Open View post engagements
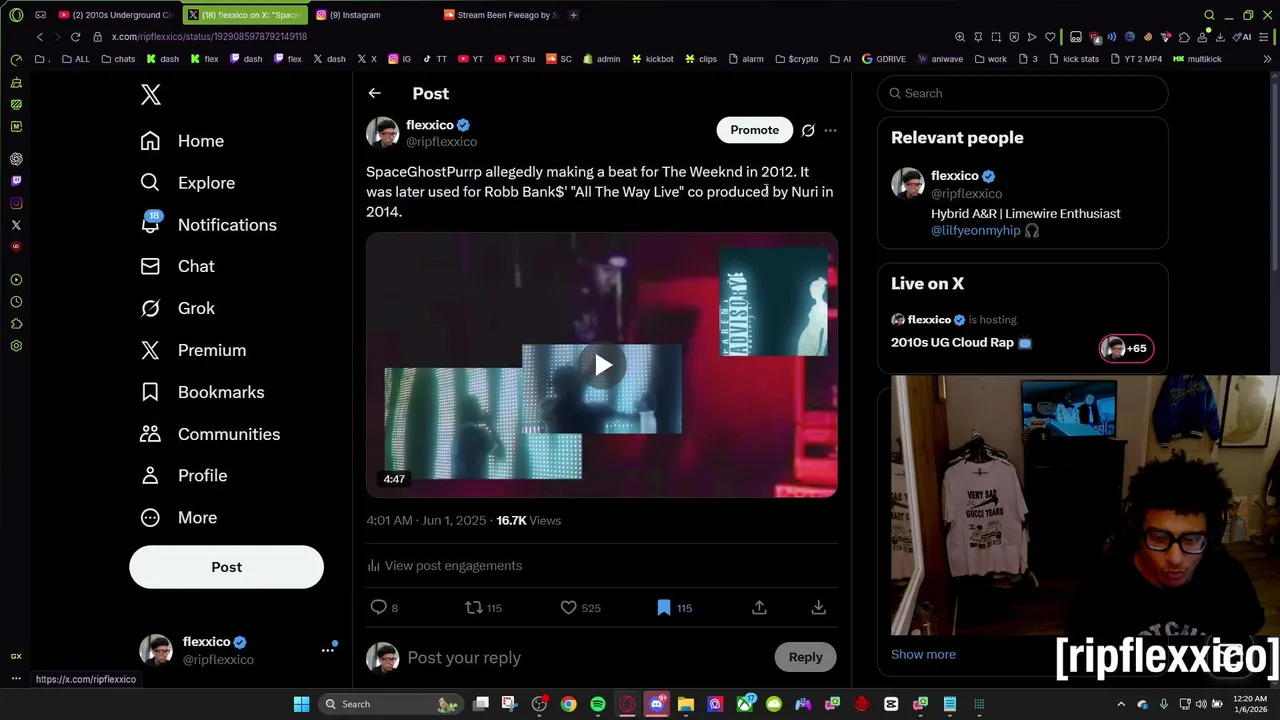This screenshot has height=720, width=1280. point(444,566)
